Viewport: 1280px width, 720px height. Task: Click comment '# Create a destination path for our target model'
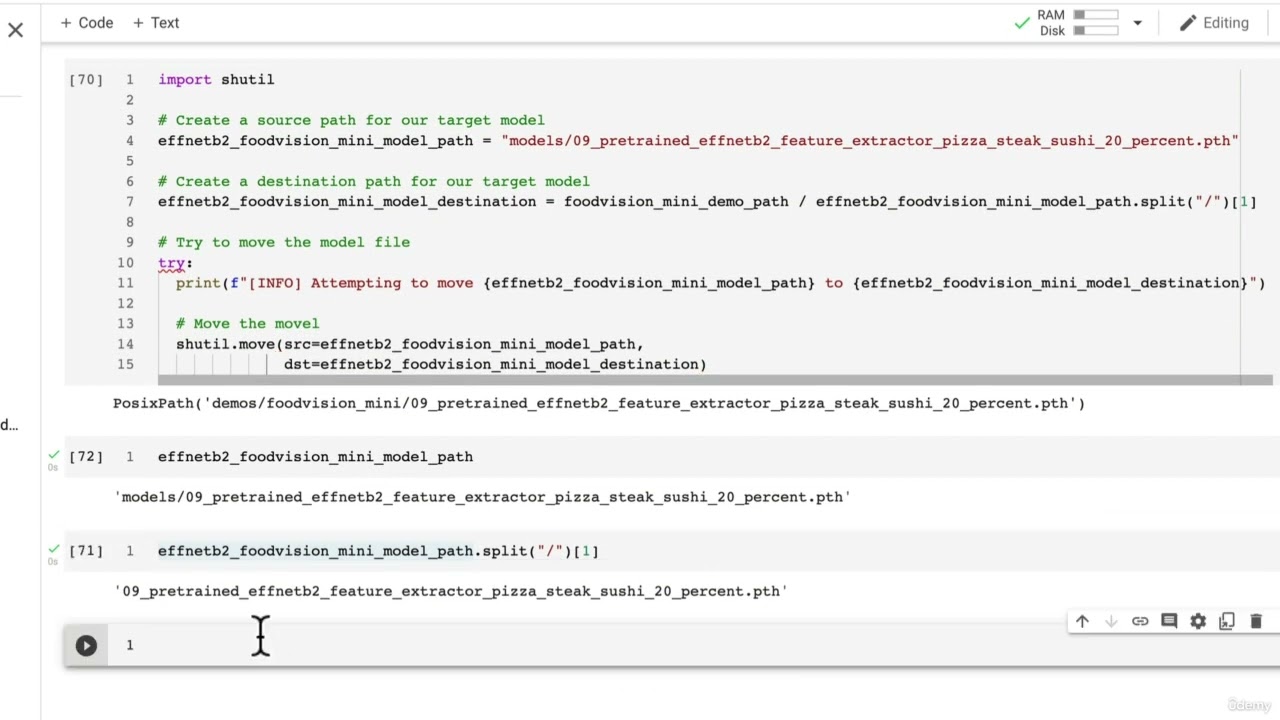click(374, 181)
